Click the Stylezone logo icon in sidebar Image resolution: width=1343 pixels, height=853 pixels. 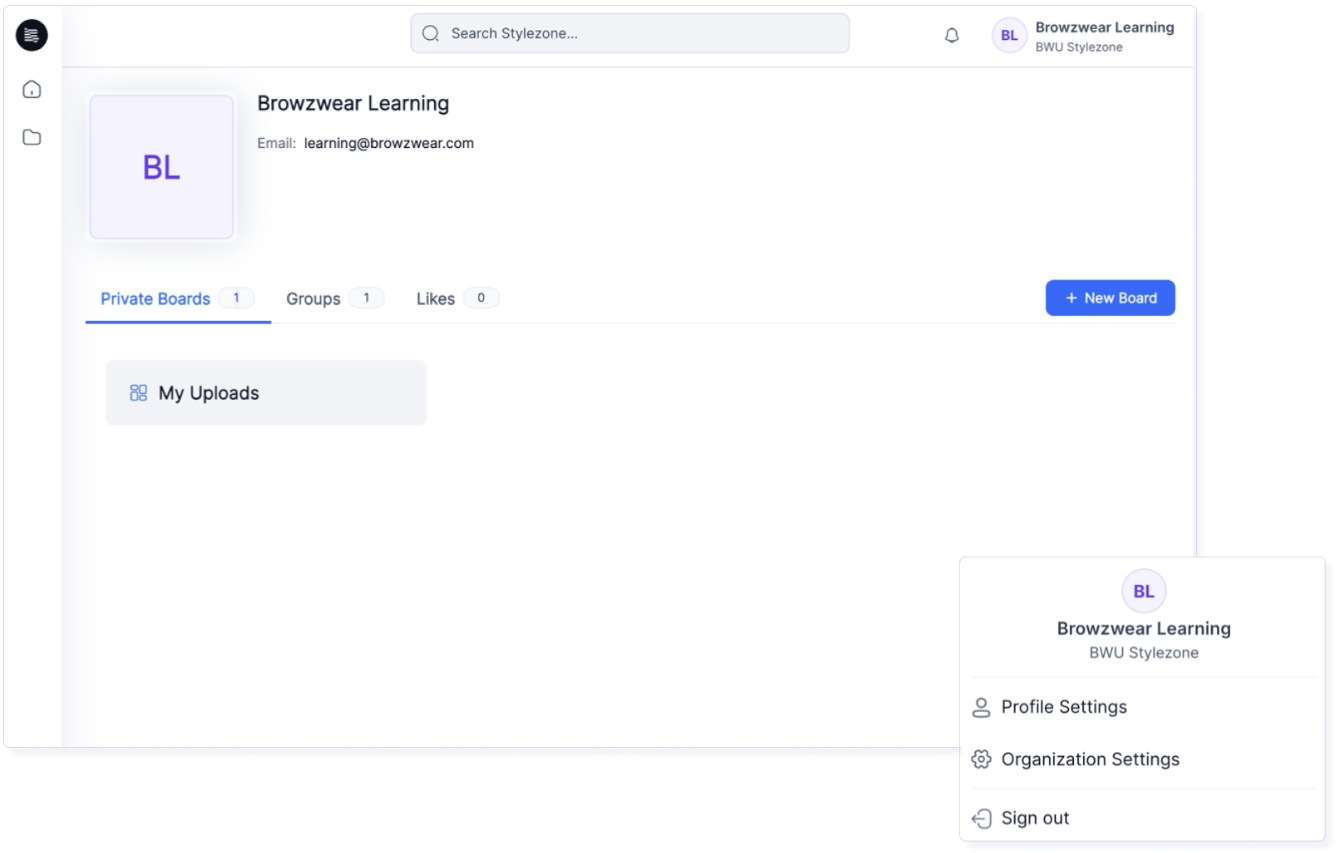(32, 36)
